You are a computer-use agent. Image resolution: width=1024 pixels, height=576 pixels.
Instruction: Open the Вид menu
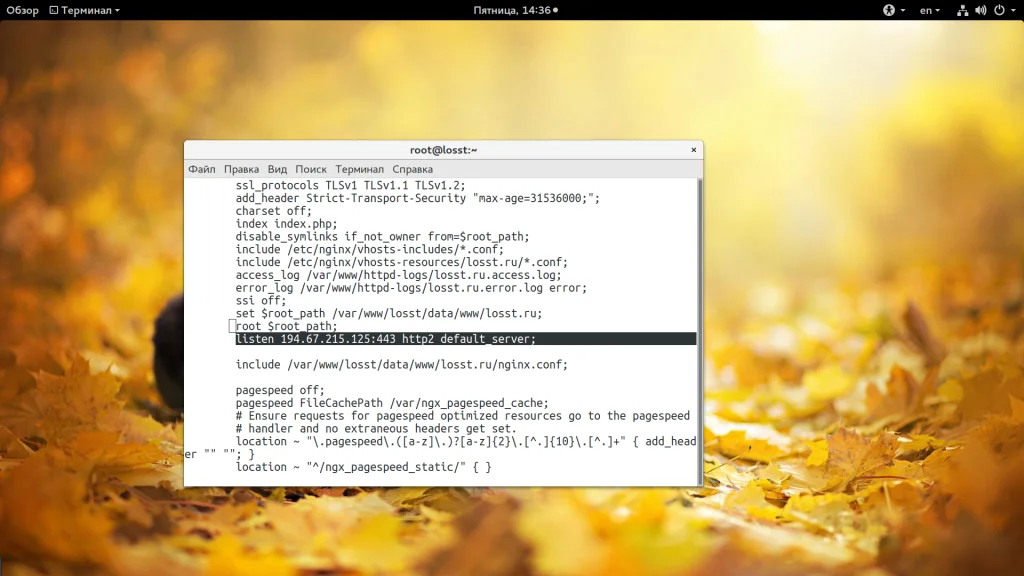click(277, 170)
